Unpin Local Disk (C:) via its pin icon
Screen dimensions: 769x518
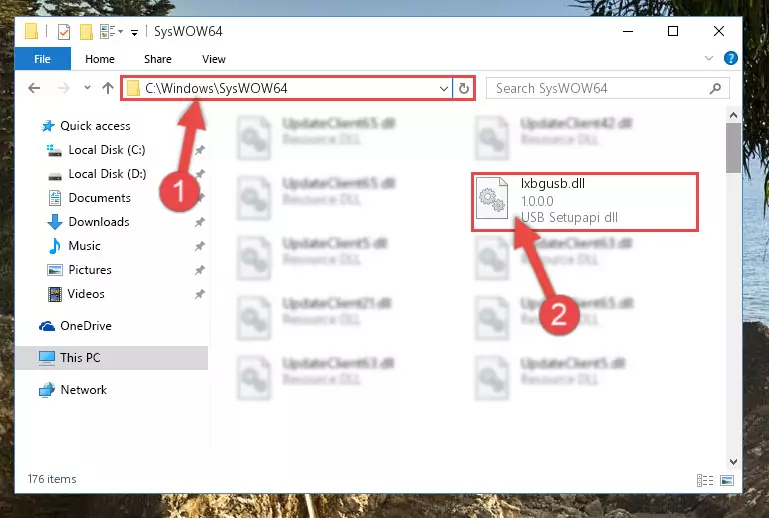pos(200,150)
